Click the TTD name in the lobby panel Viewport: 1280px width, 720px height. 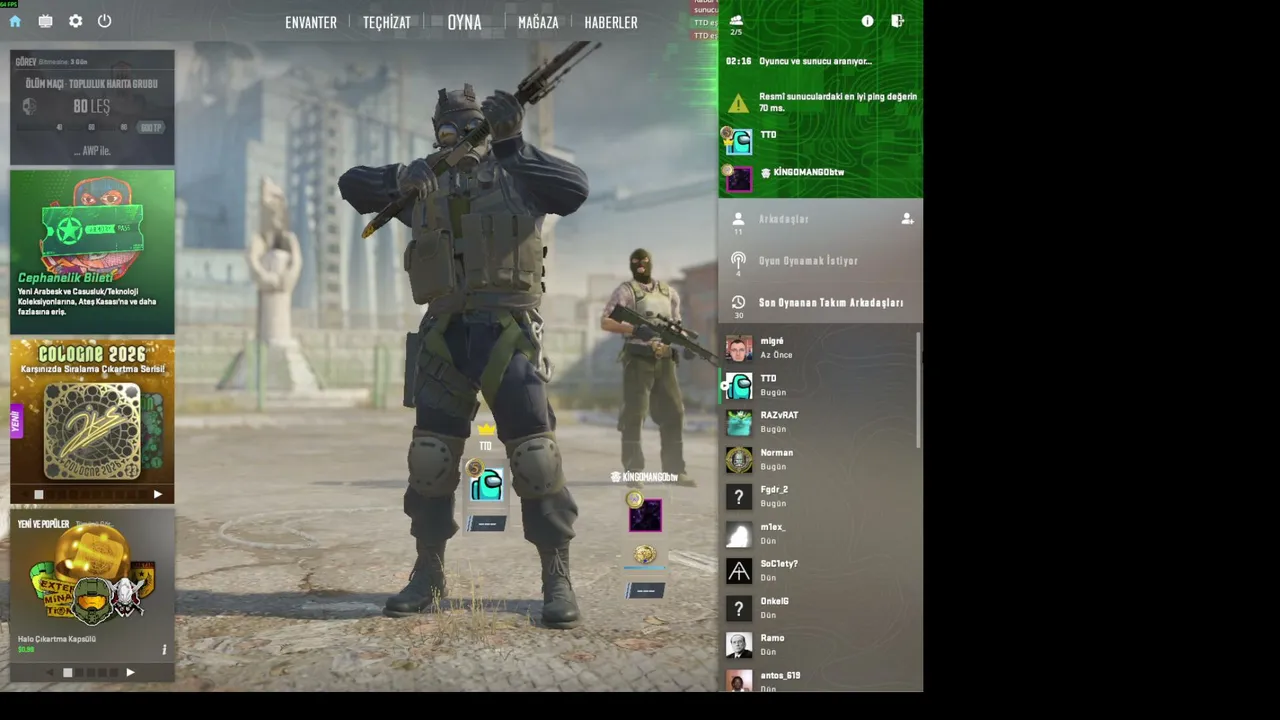[768, 135]
